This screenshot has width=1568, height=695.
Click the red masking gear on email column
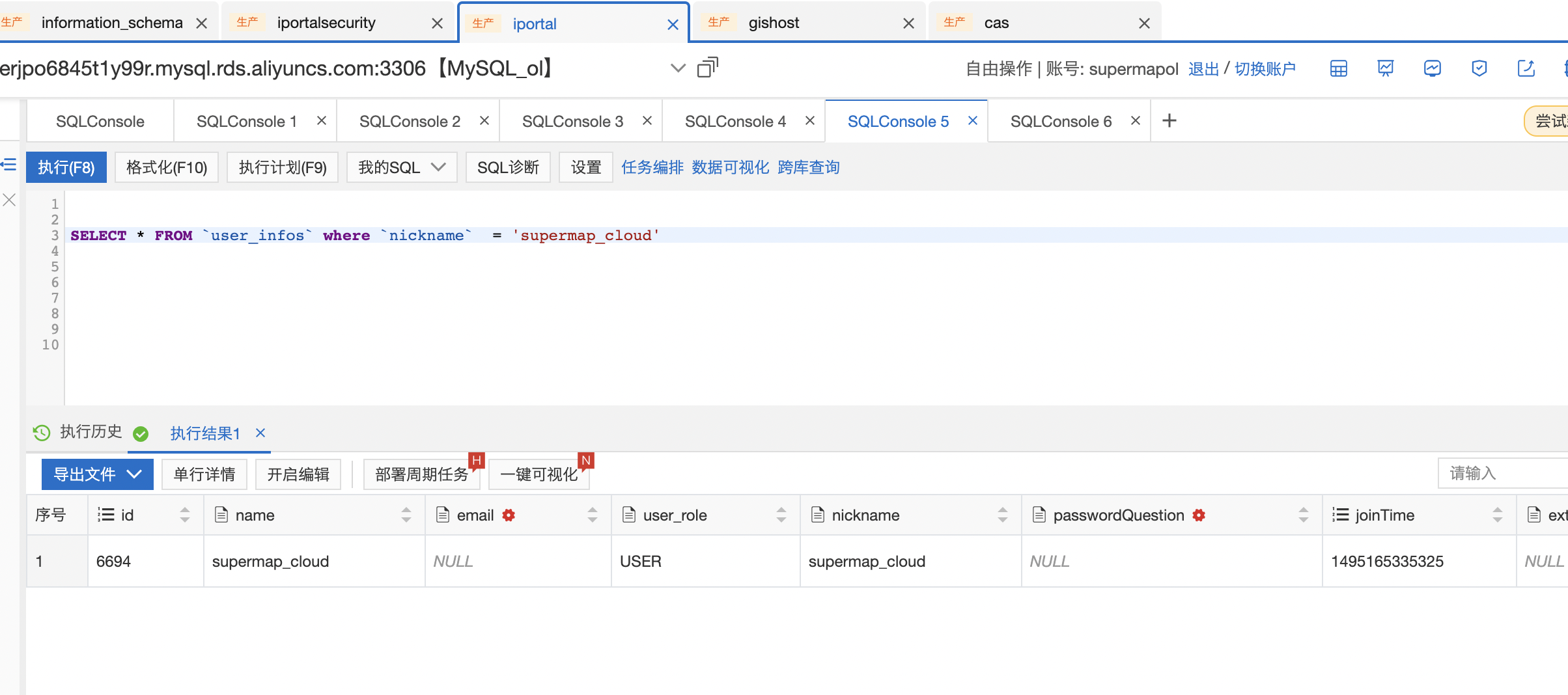(x=508, y=515)
